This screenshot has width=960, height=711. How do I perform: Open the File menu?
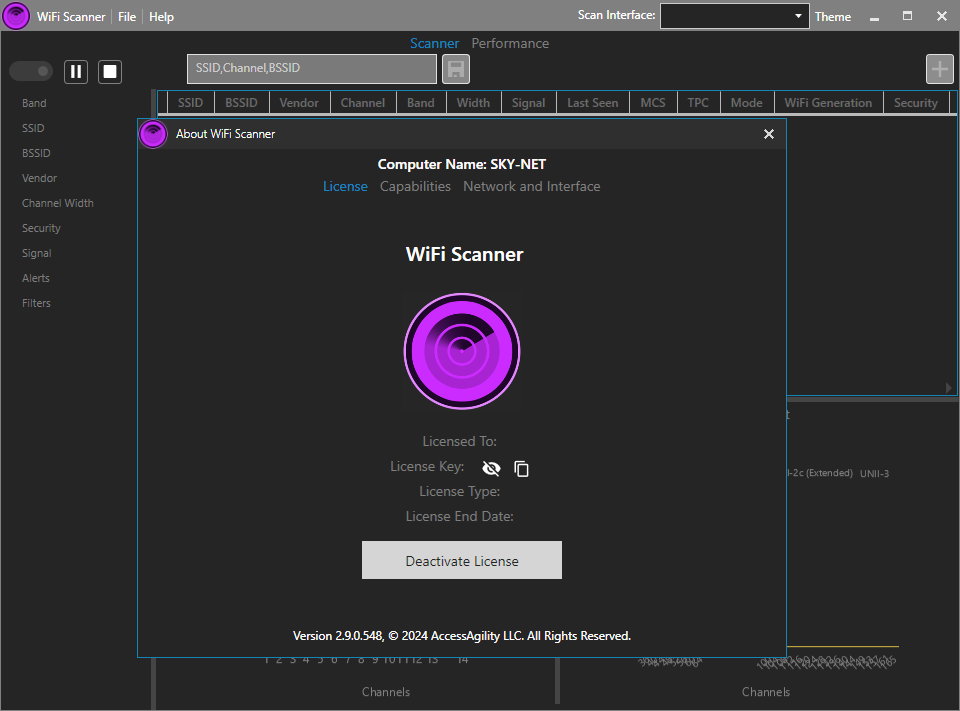pyautogui.click(x=127, y=17)
